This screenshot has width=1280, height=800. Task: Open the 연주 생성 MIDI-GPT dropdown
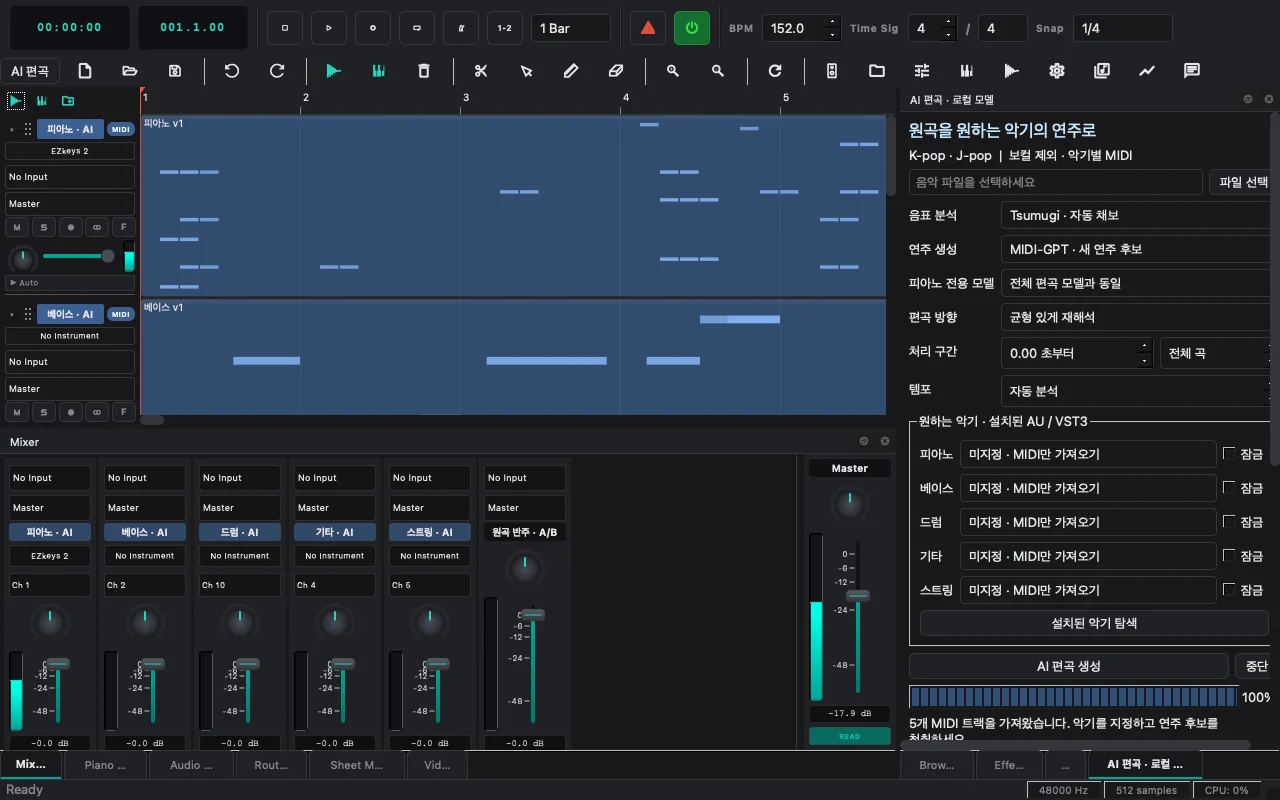[x=1135, y=249]
